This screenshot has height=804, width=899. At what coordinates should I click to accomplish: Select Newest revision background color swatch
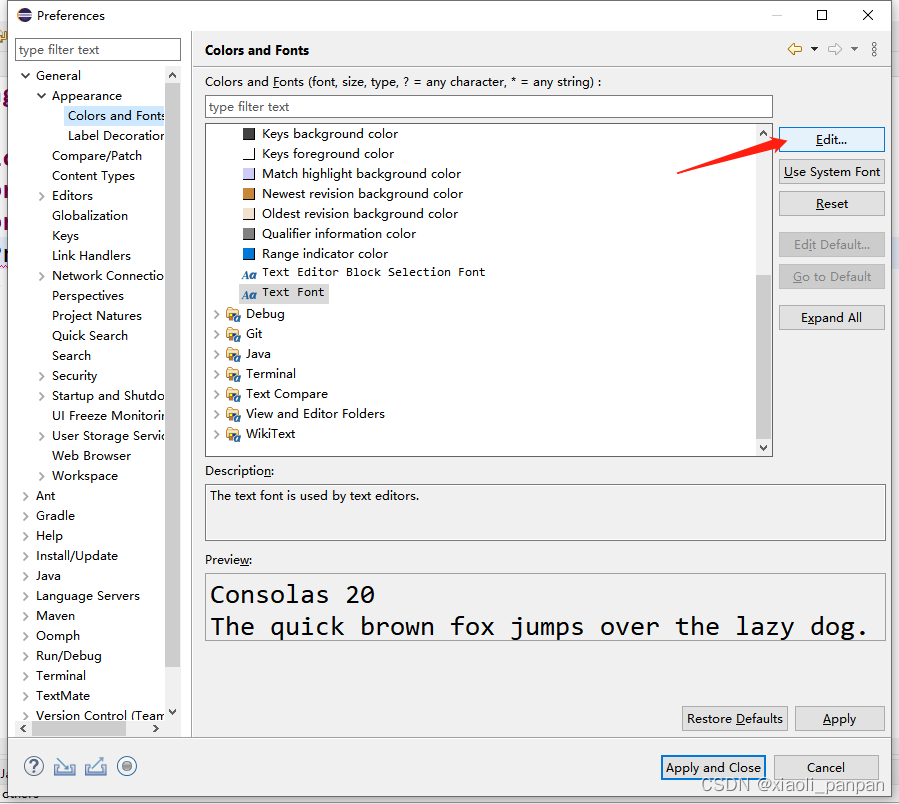click(249, 194)
